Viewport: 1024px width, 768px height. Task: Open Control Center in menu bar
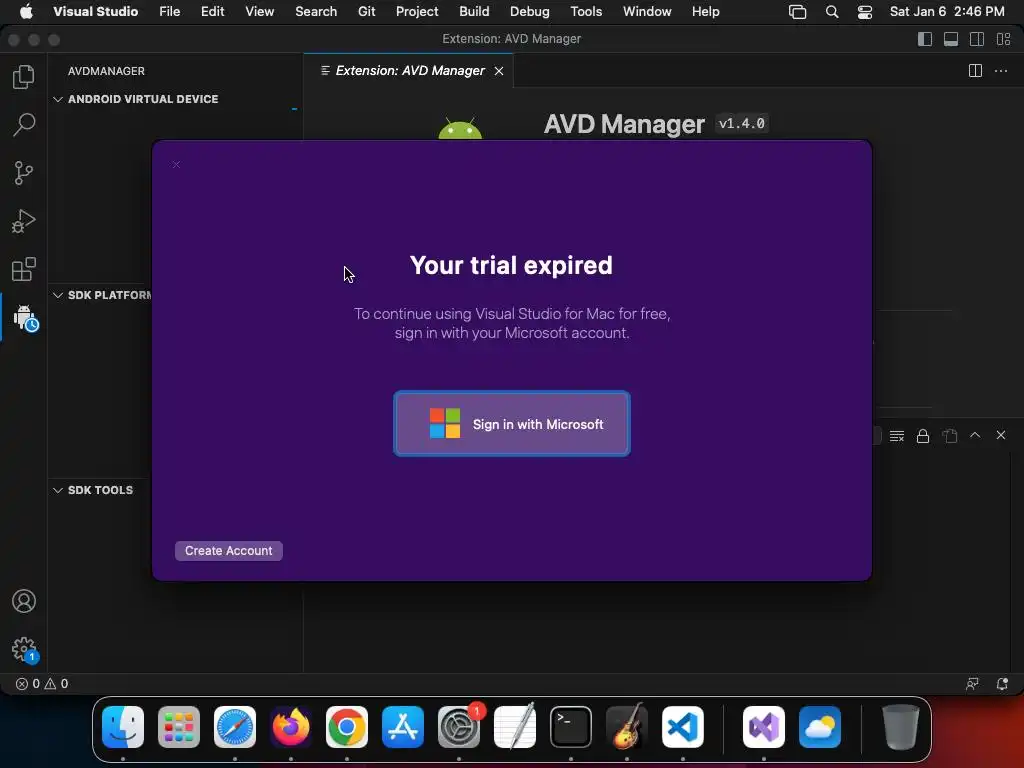pos(865,12)
